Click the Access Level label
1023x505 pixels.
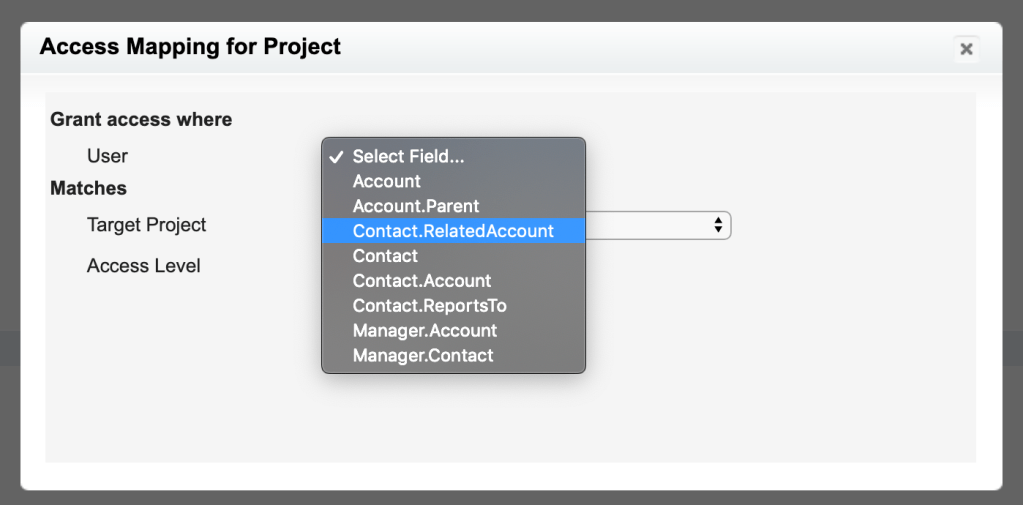click(143, 266)
